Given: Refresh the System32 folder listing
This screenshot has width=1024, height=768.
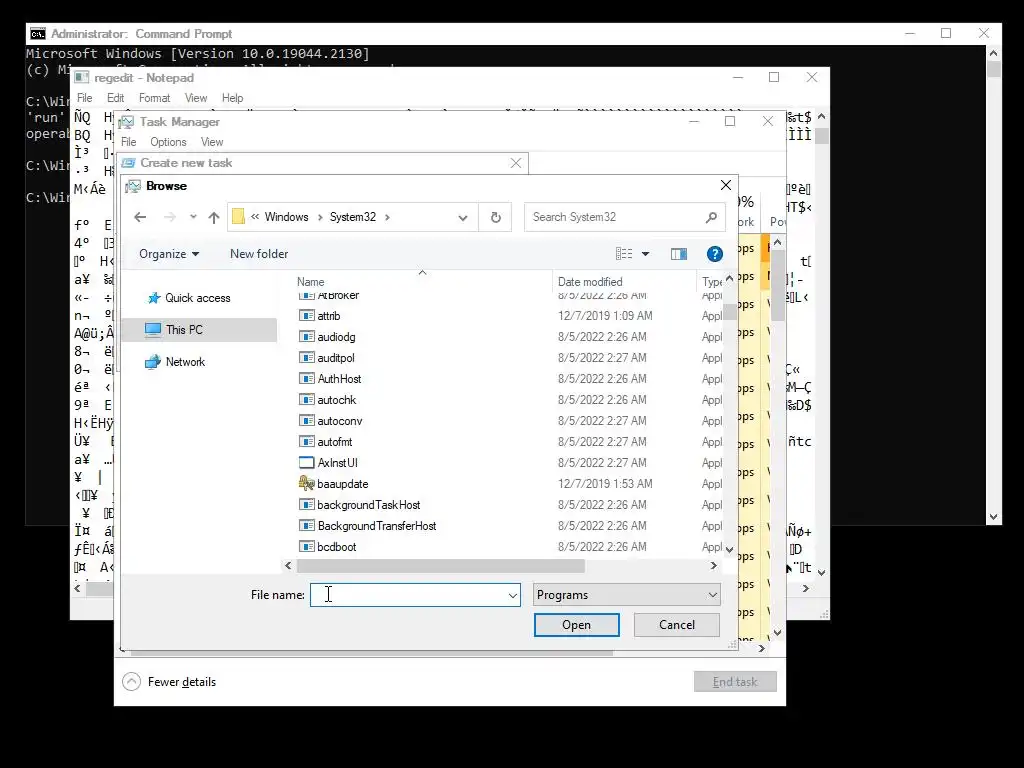Looking at the screenshot, I should point(496,217).
